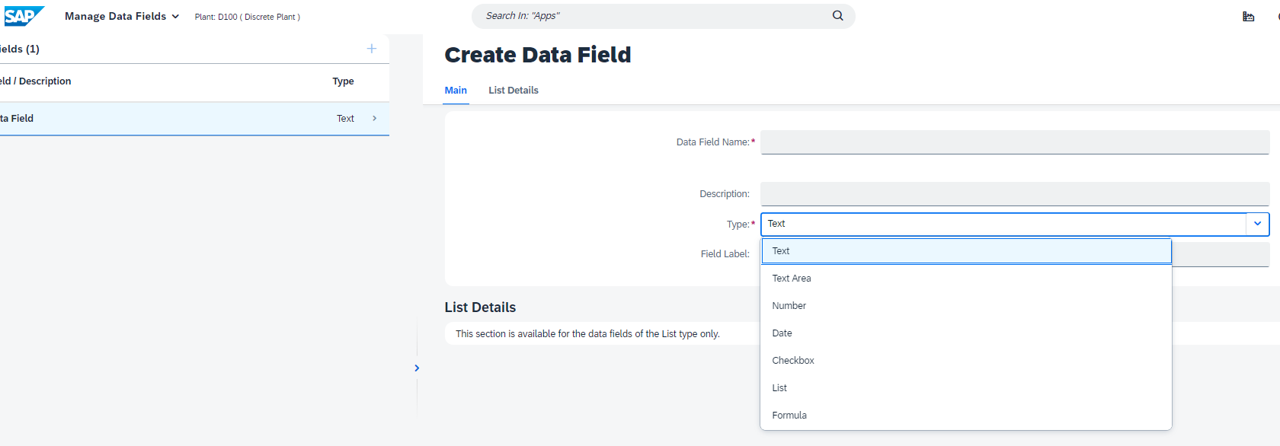Click the search magnifier icon
Viewport: 1280px width, 446px height.
coord(837,16)
